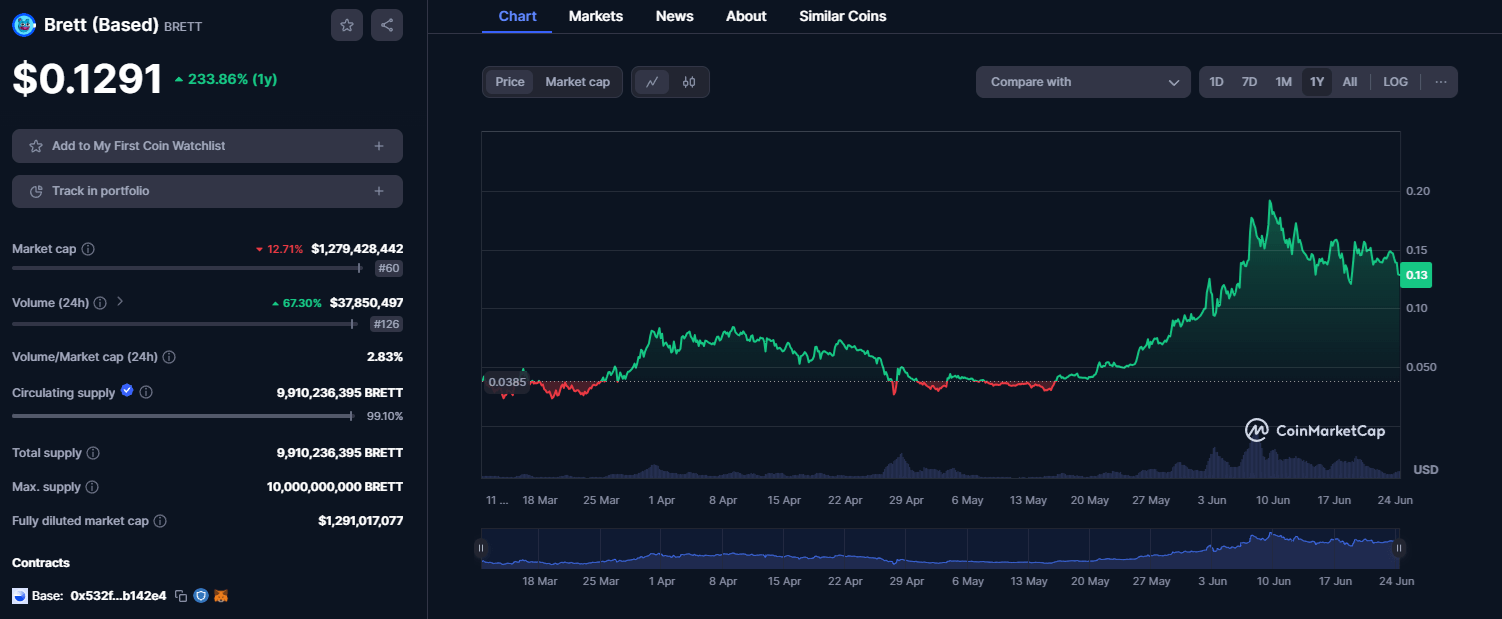Select the 7D time range
The image size is (1502, 619).
(x=1249, y=82)
